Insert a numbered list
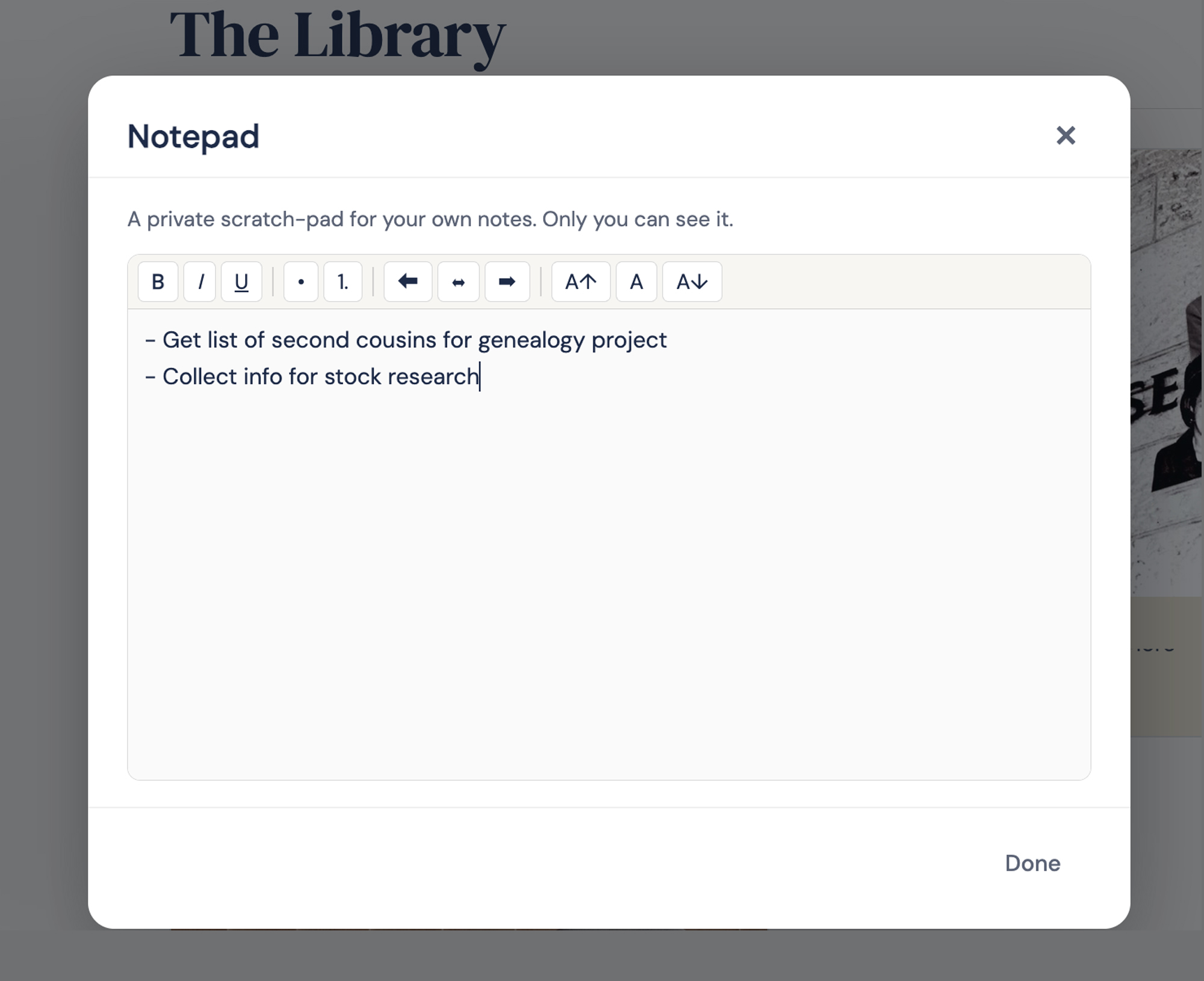This screenshot has height=981, width=1204. point(343,282)
